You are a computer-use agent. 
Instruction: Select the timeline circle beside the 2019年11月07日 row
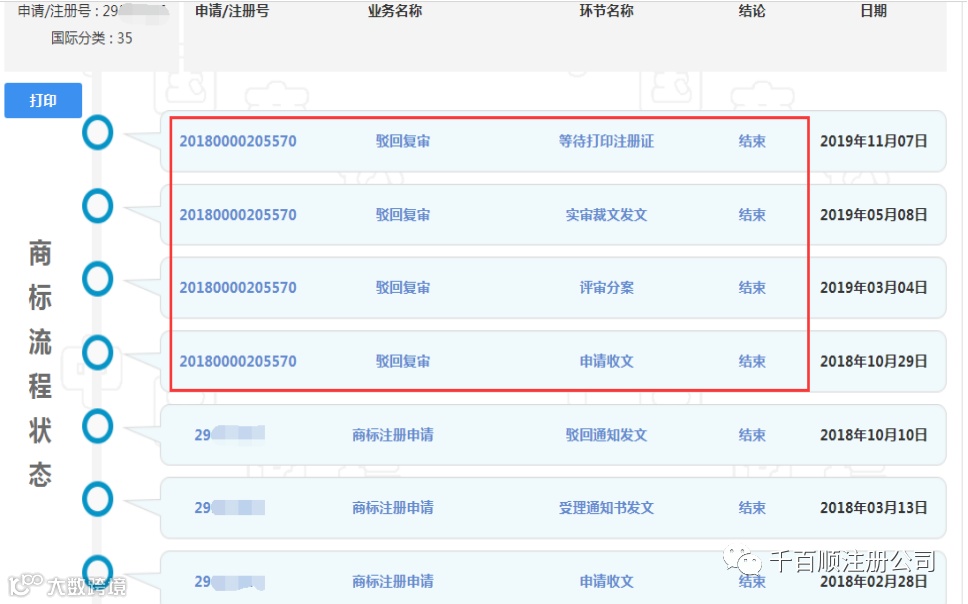98,133
